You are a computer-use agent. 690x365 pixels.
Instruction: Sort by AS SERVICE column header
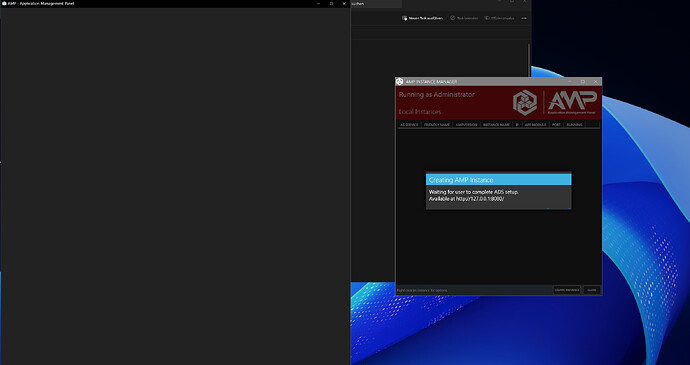(x=409, y=125)
